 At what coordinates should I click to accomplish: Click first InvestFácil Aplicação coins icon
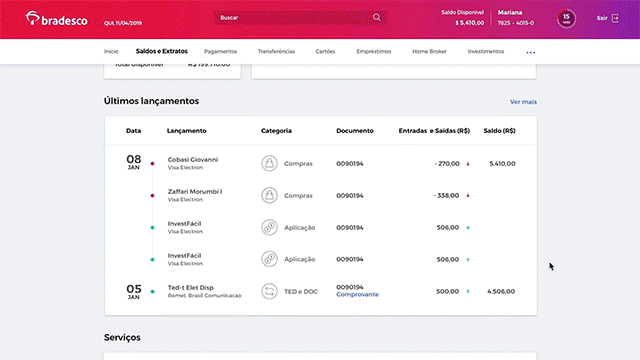click(x=269, y=227)
